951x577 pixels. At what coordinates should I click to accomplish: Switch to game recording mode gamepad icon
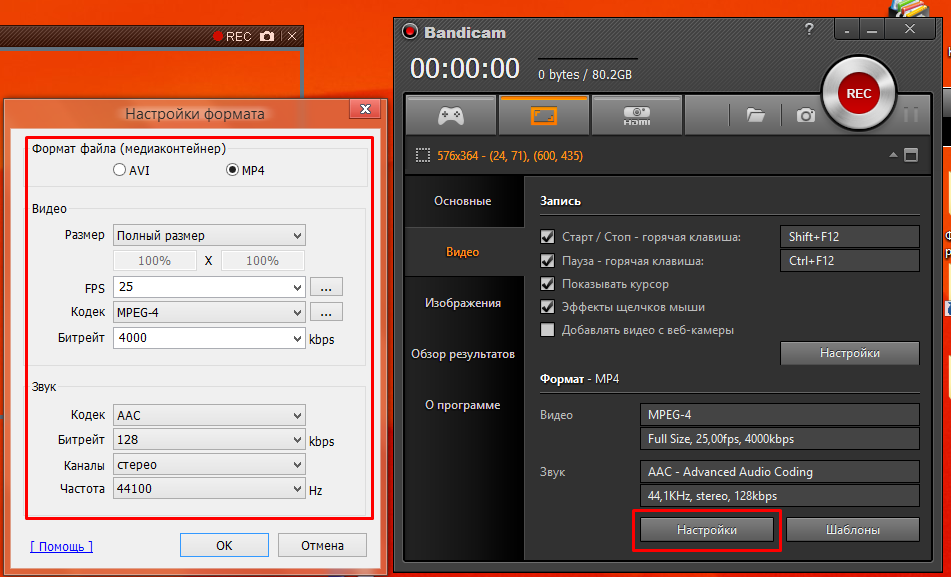coord(451,115)
